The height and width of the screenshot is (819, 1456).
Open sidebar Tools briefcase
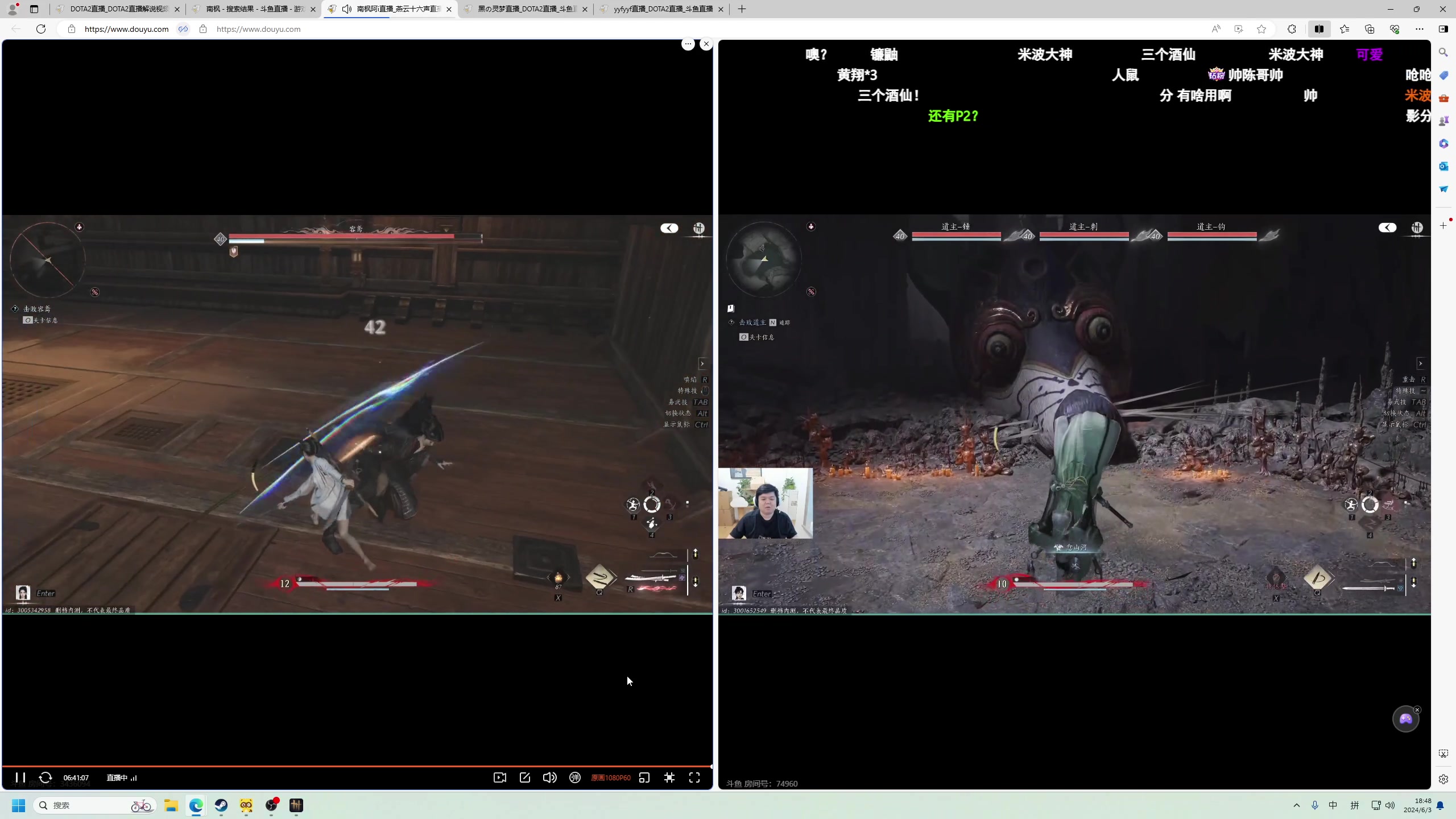pos(1443,98)
